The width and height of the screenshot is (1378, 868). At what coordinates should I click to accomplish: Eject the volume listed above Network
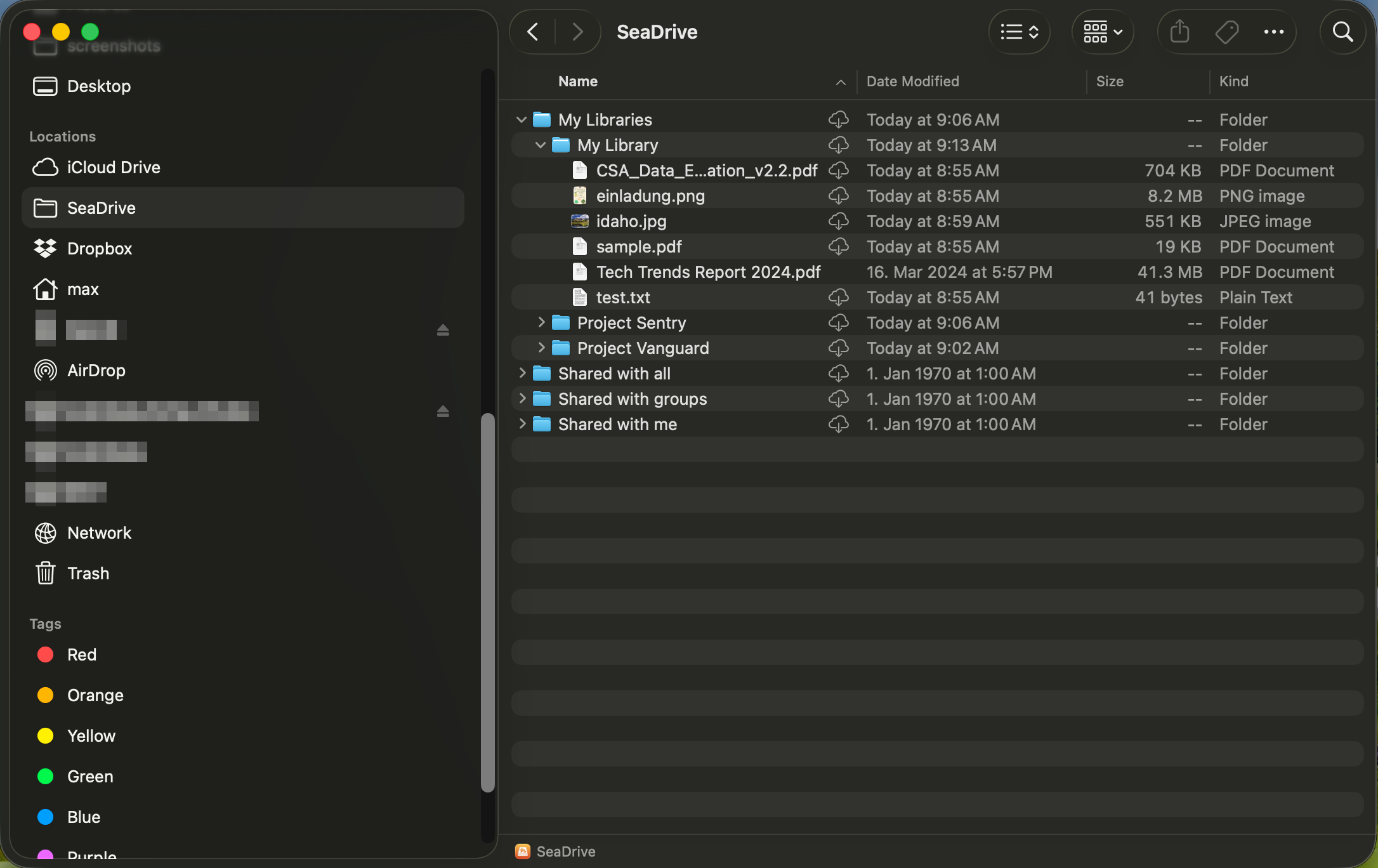(443, 411)
